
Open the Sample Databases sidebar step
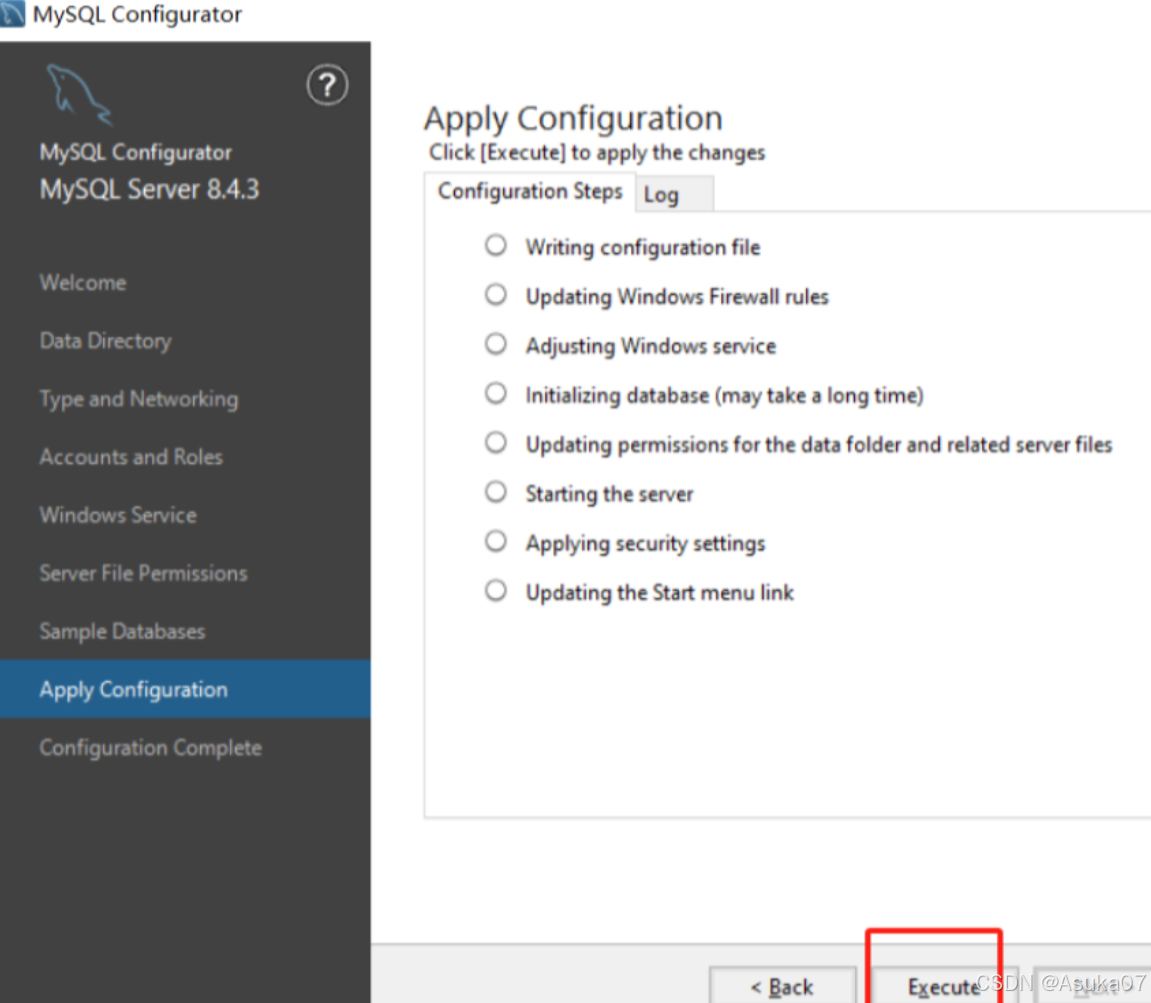(x=123, y=631)
